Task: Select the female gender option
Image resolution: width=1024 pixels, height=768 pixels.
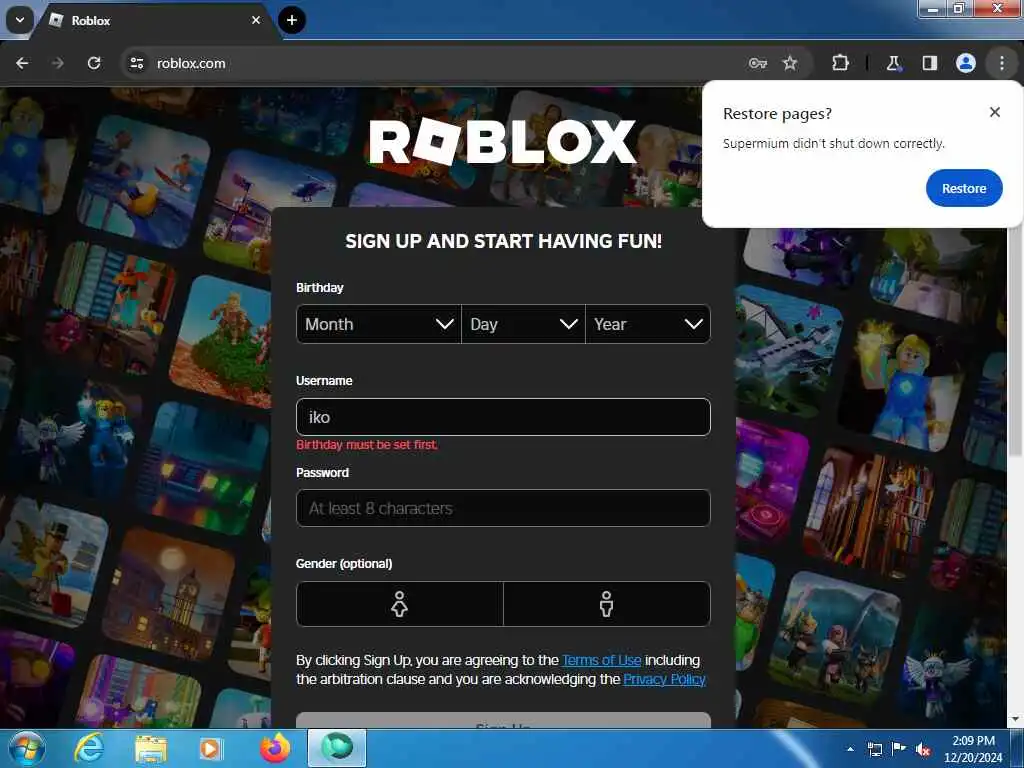Action: (400, 604)
